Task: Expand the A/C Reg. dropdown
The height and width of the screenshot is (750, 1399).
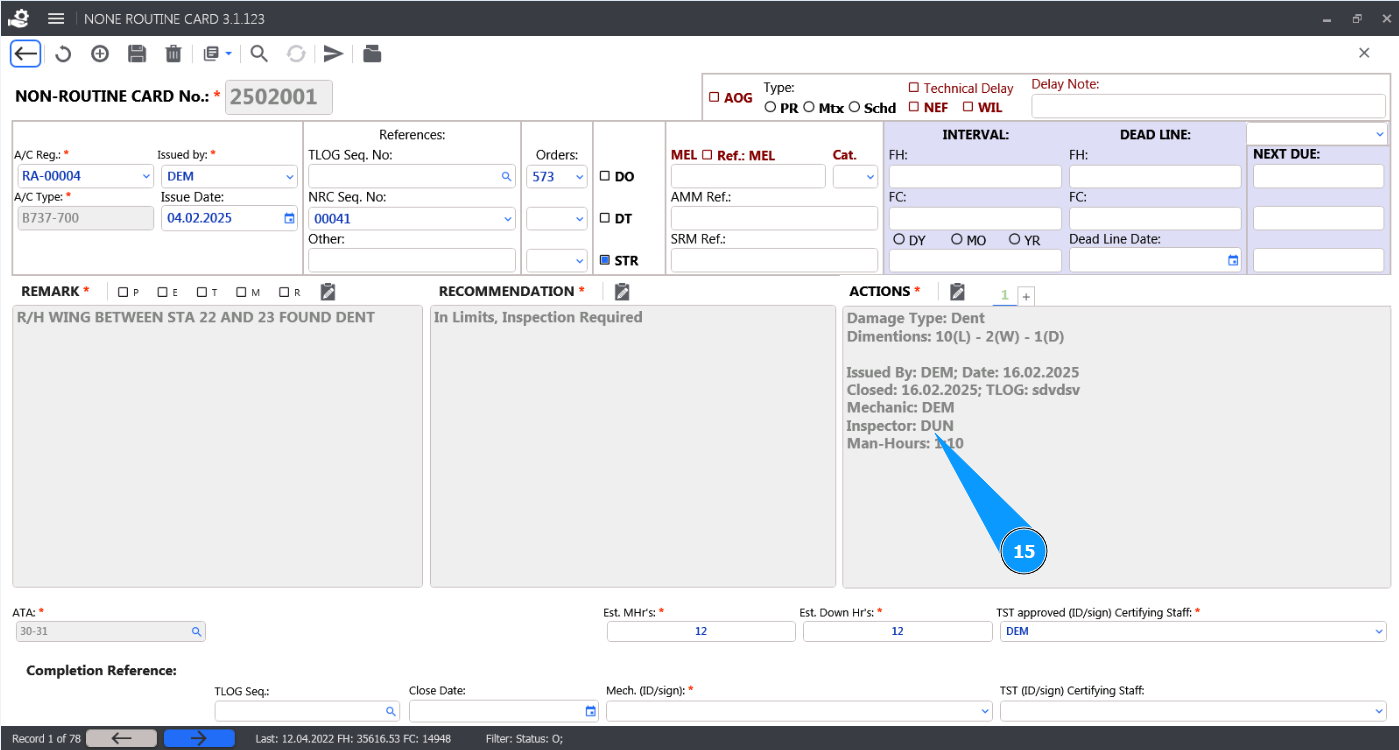Action: click(x=146, y=177)
